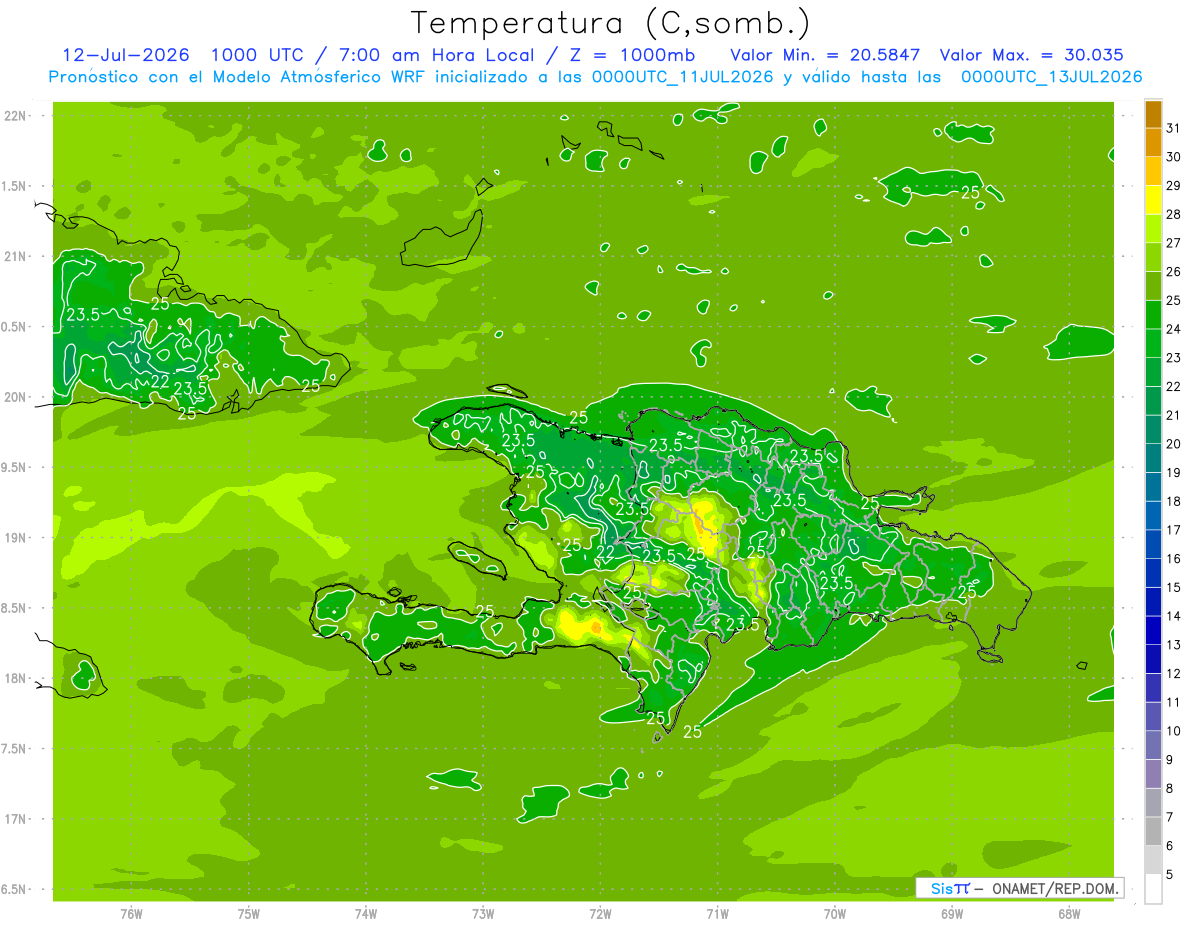Screen dimensions: 1200x927
Task: Click the '17' colorbar scale label
Action: click(1174, 530)
